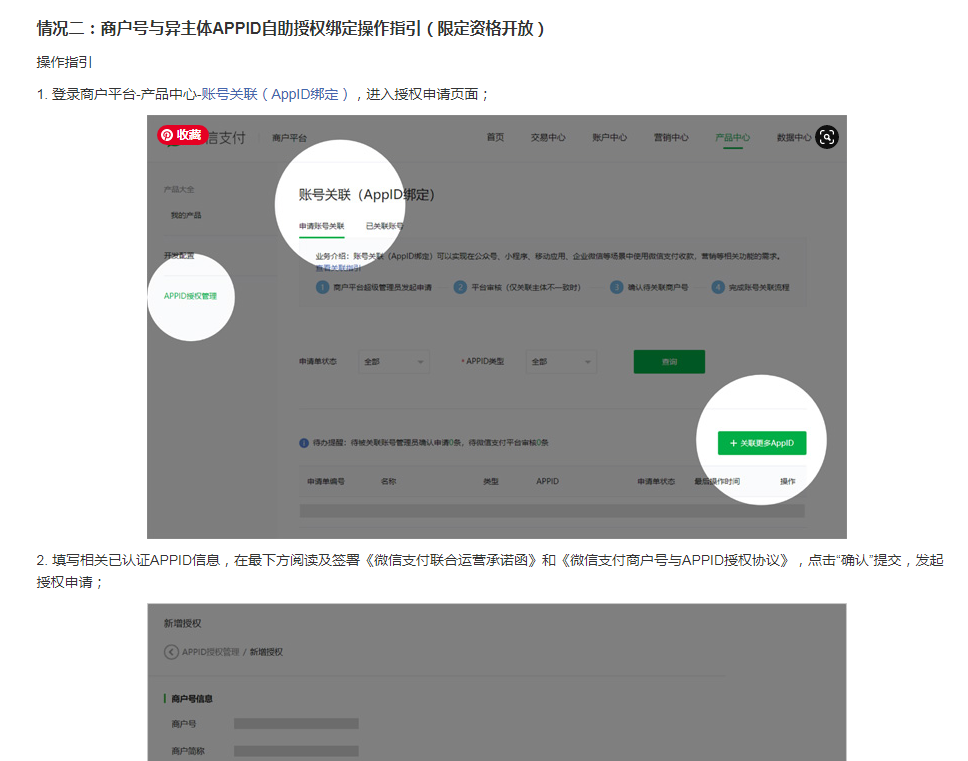
Task: Open the 账户中心 nav item
Action: pos(609,137)
